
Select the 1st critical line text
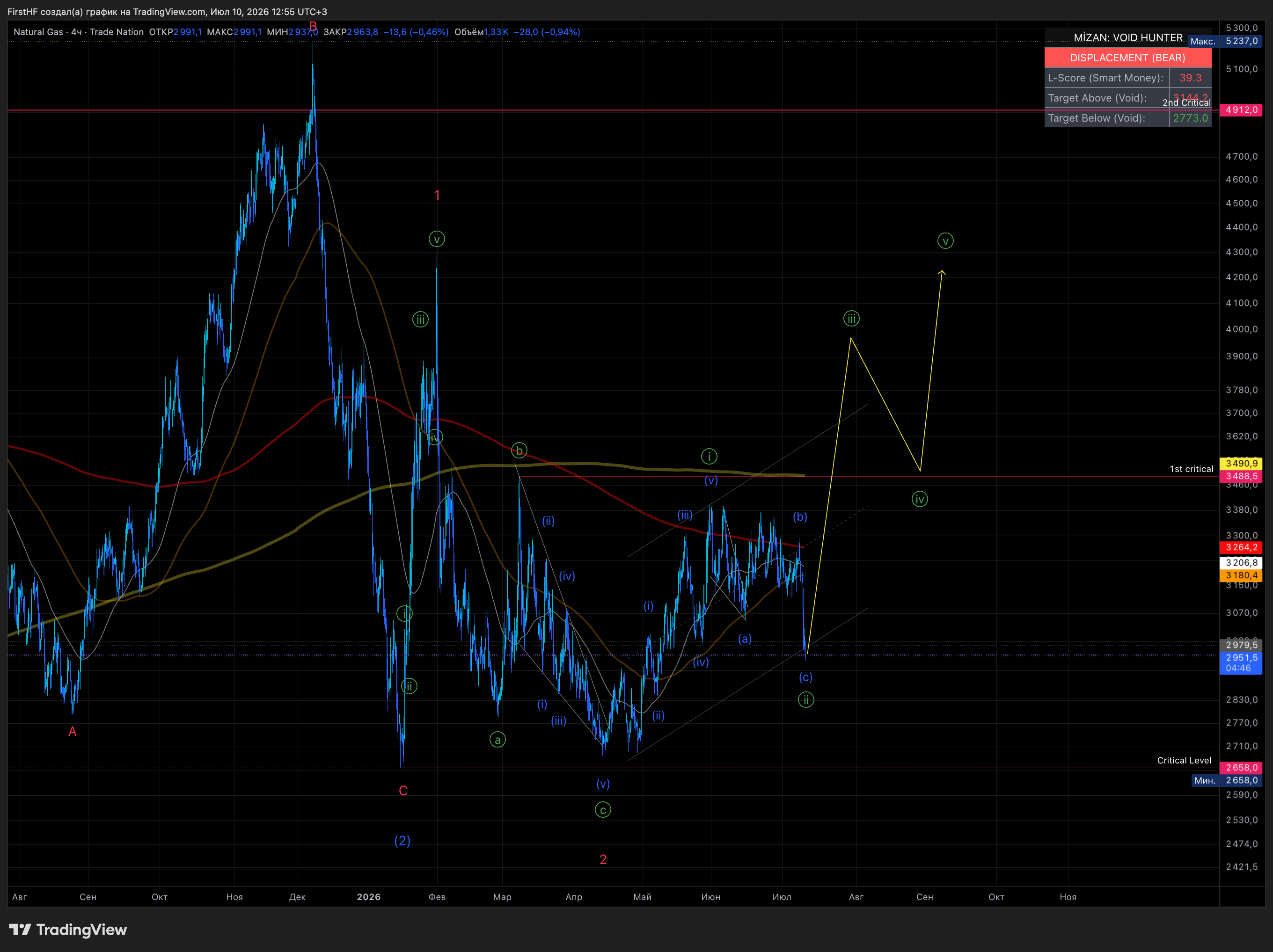tap(1191, 469)
